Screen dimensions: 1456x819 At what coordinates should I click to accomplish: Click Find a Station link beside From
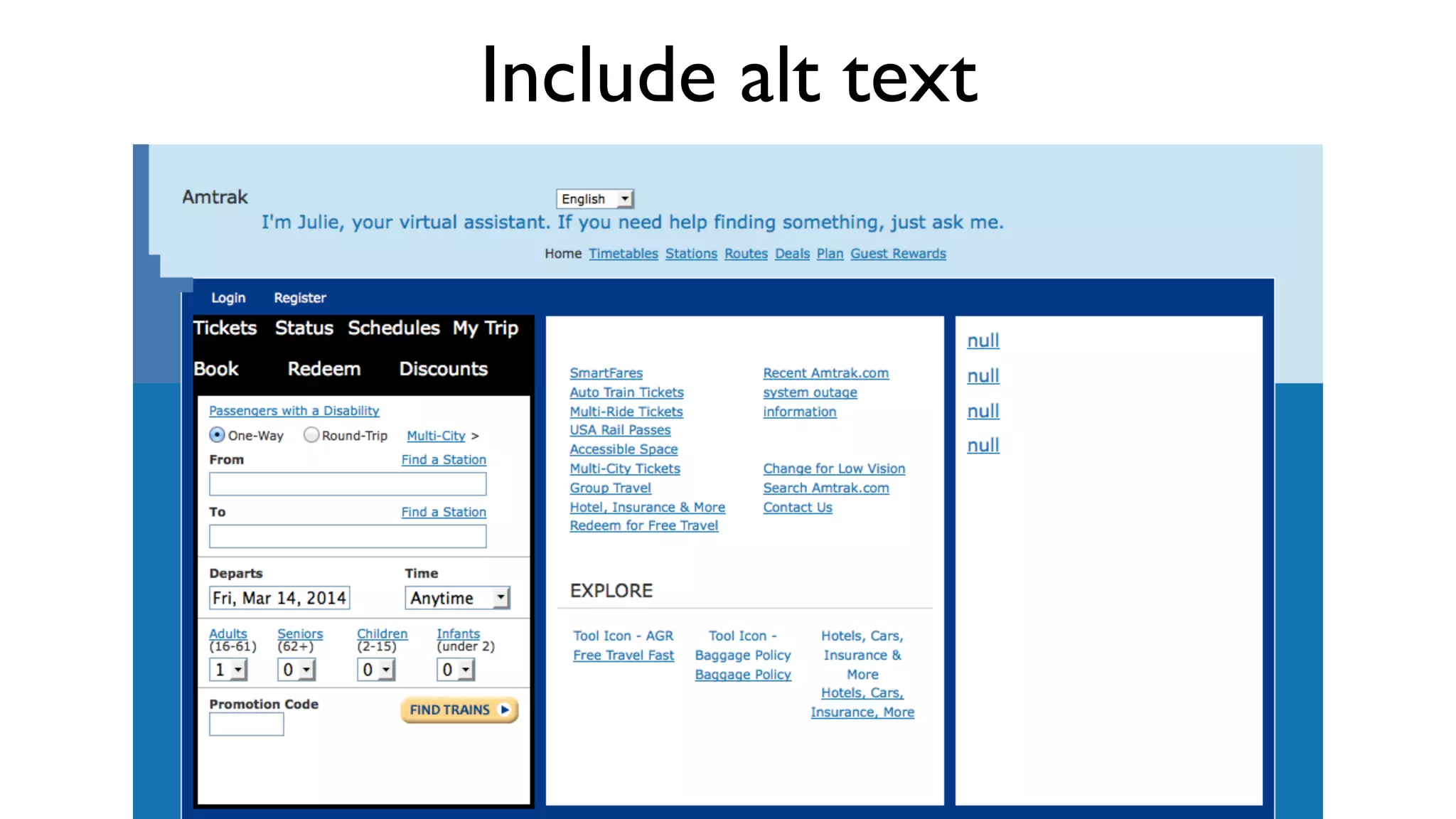coord(444,460)
